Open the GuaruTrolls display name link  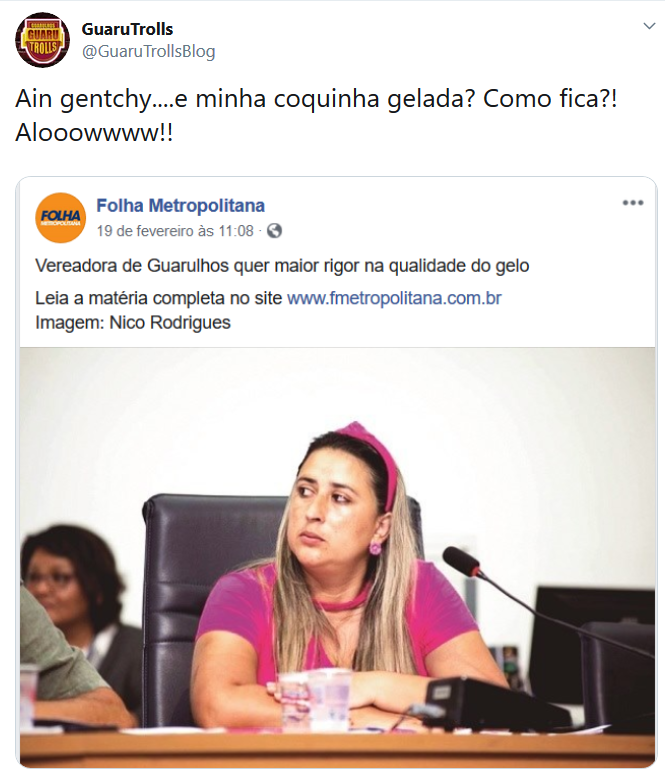coord(127,29)
